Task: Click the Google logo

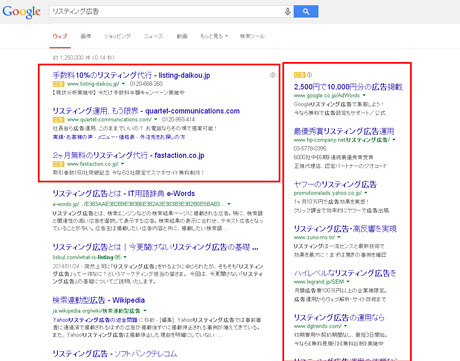Action: pos(22,12)
